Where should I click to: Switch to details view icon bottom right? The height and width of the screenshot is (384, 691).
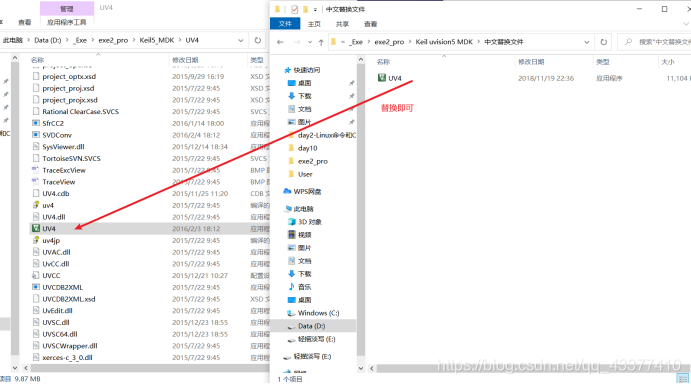[x=682, y=379]
